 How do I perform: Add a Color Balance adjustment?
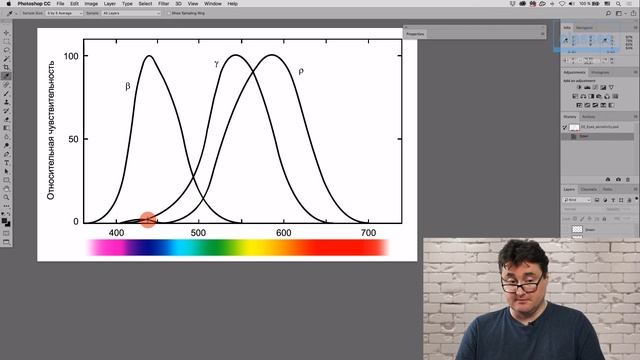pyautogui.click(x=583, y=96)
